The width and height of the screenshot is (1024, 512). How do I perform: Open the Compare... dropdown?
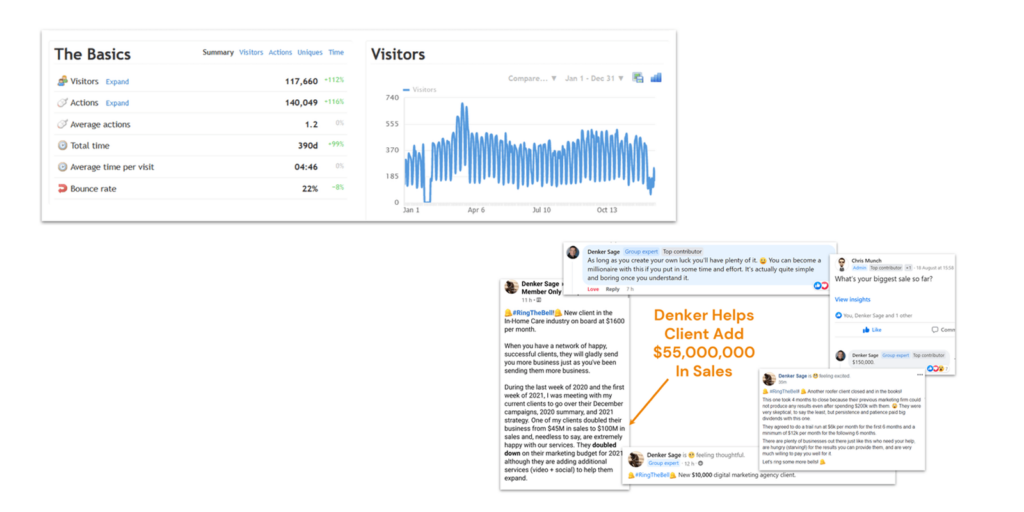tap(532, 78)
